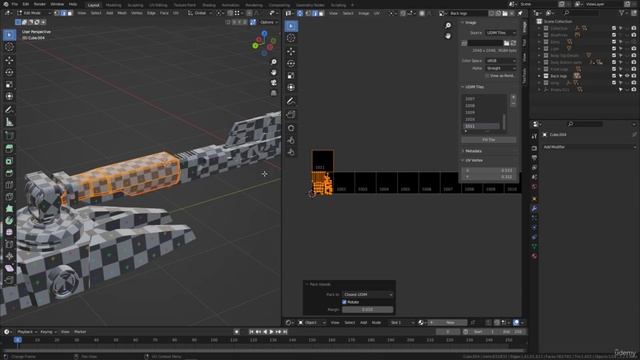Toggle the View as Render checkbox

(487, 76)
